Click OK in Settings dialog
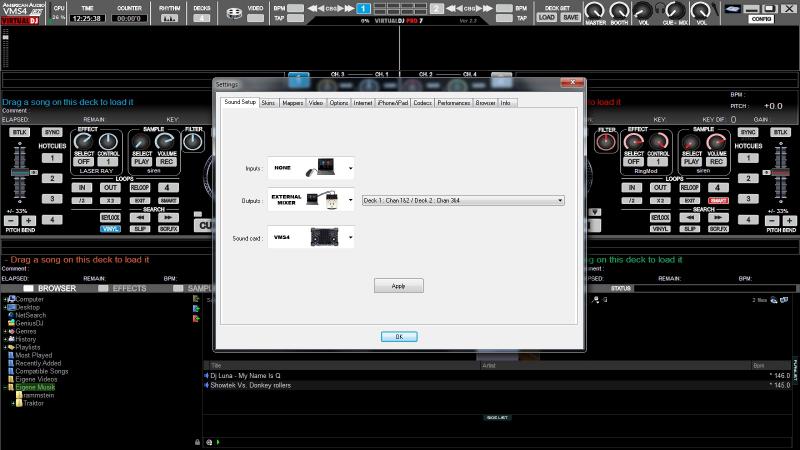 399,337
